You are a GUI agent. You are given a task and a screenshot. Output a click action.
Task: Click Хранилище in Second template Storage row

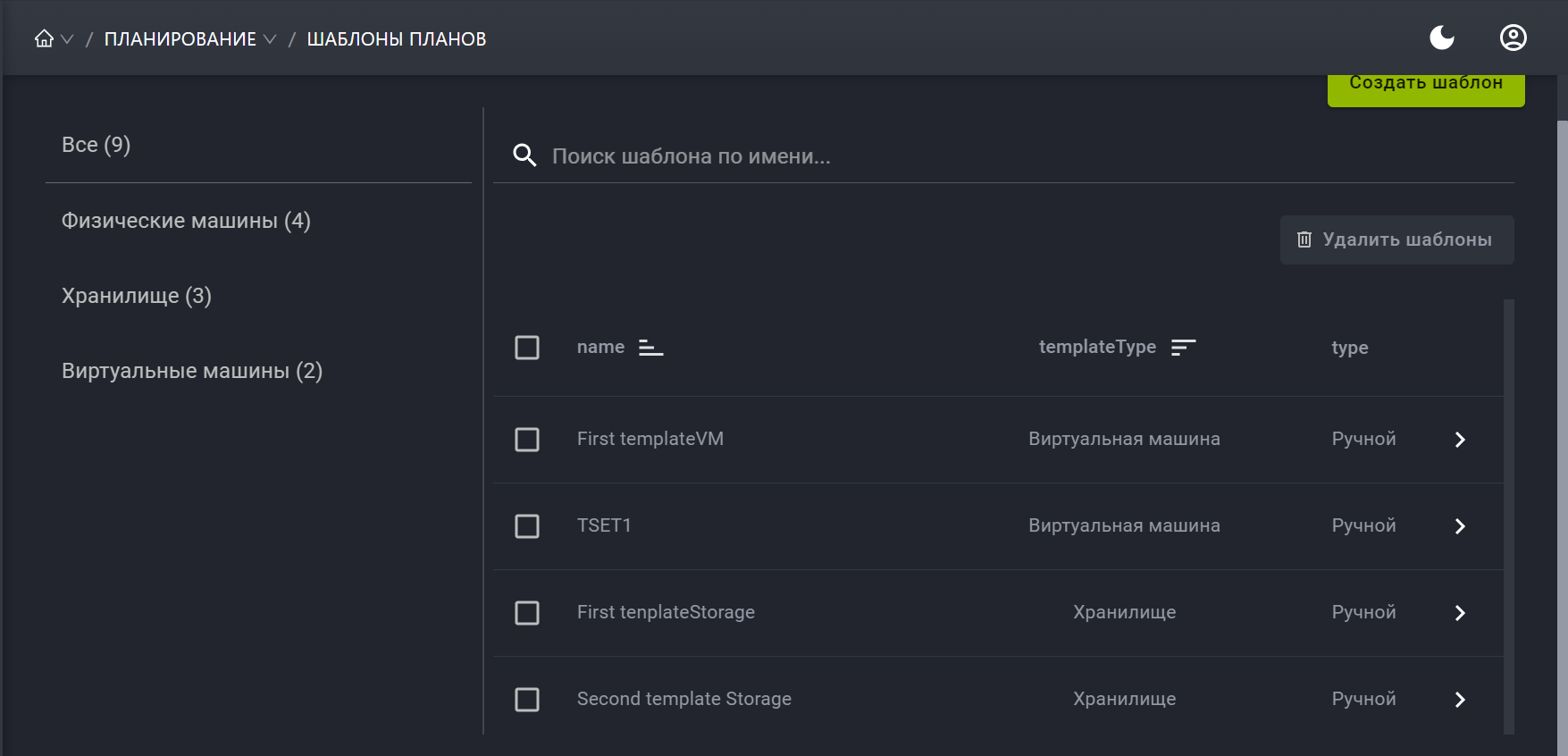[1124, 699]
